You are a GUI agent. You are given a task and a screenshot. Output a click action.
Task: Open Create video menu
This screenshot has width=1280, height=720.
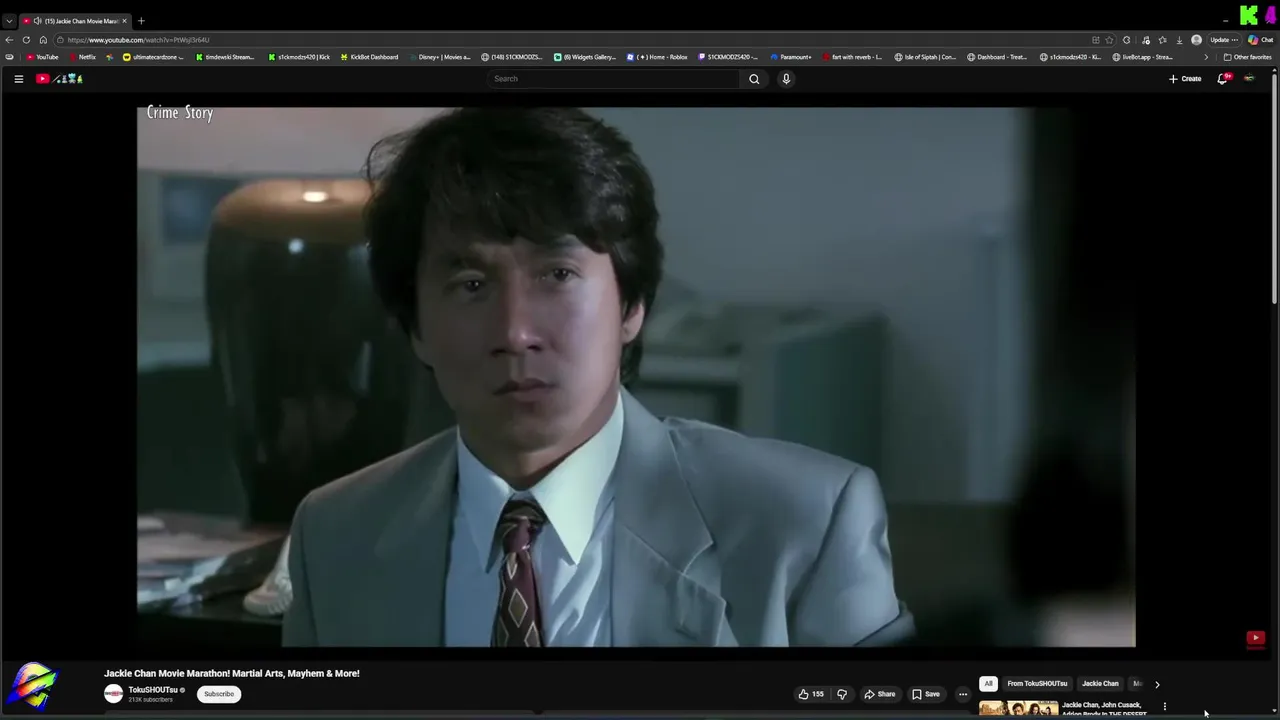(x=1185, y=79)
